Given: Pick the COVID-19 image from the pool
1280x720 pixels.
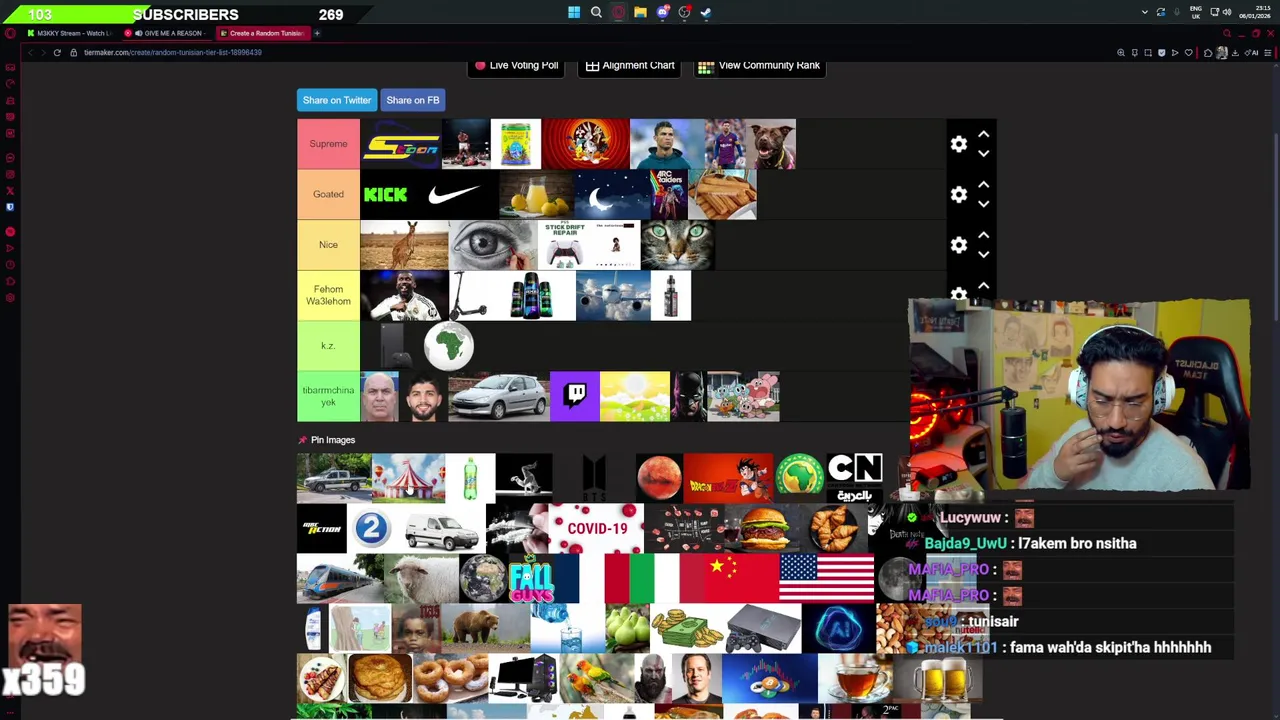Looking at the screenshot, I should click(x=597, y=529).
